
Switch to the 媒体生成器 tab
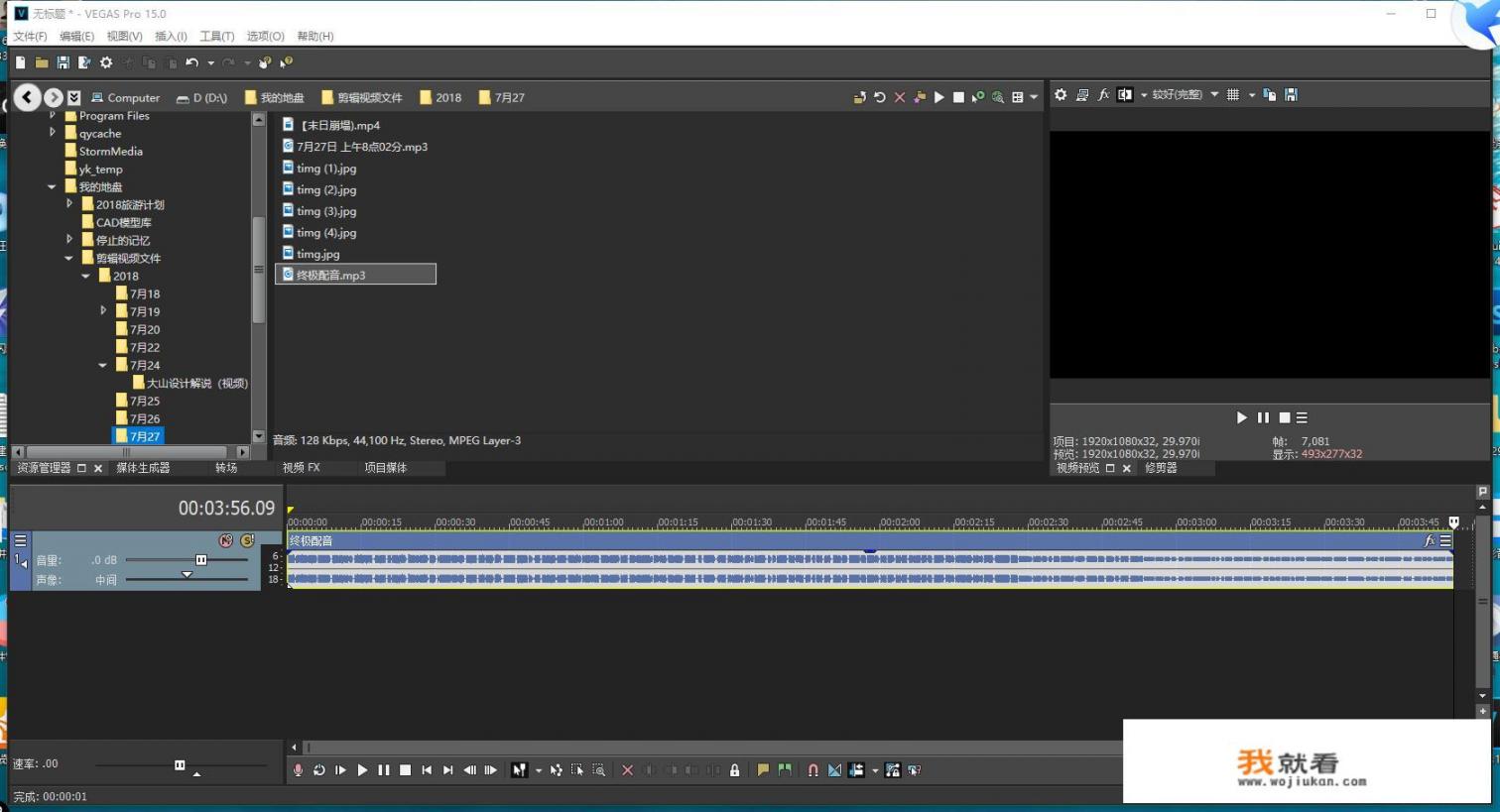143,468
